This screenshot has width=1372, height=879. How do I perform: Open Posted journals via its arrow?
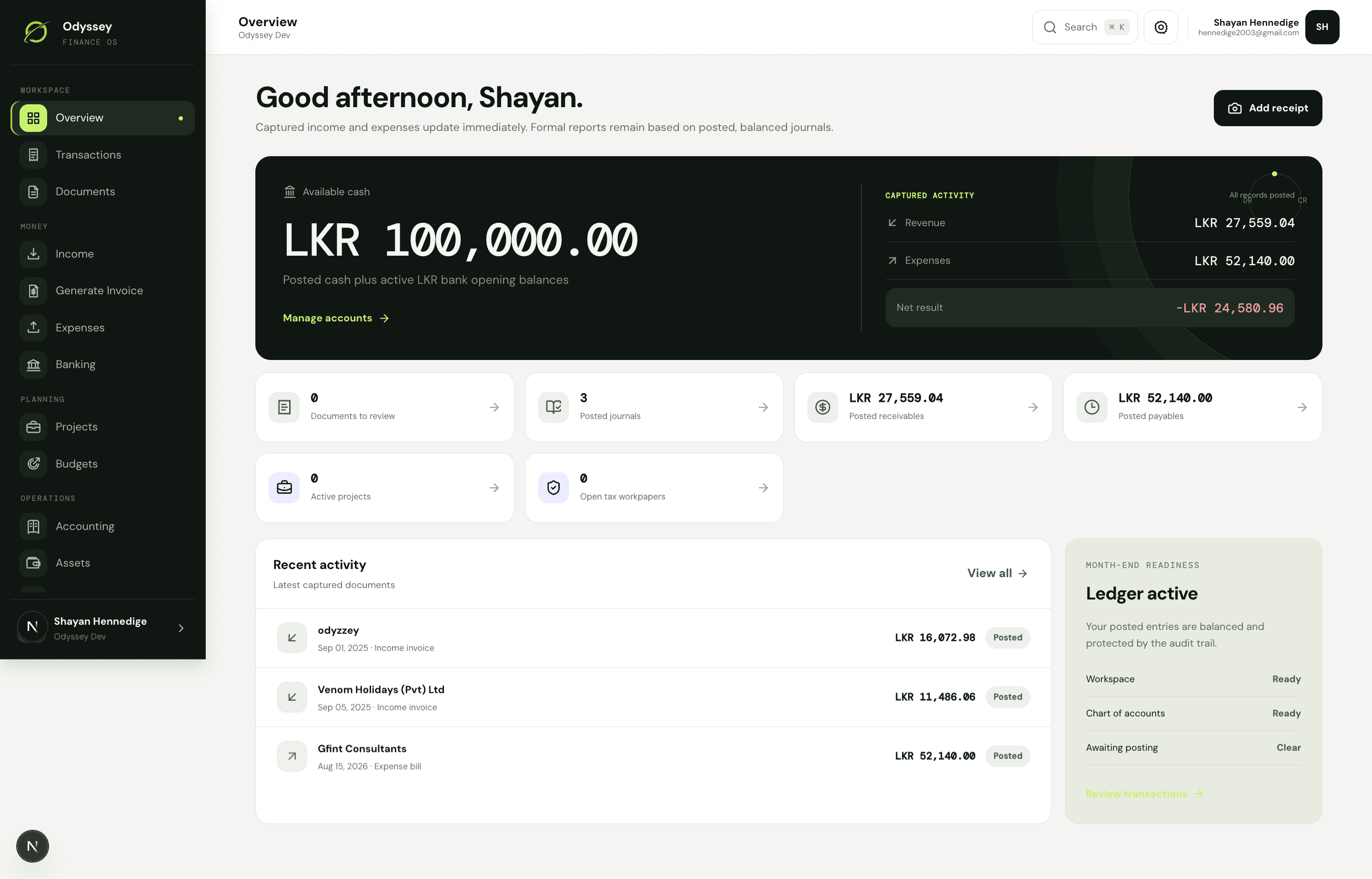[x=763, y=407]
